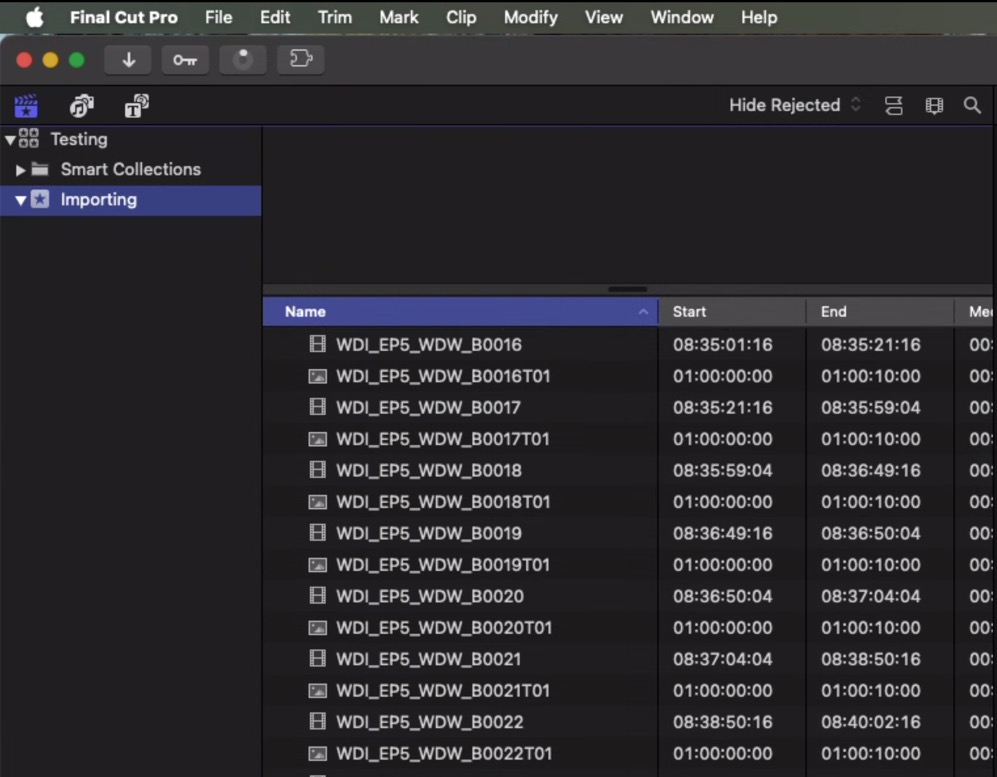Select still WDI_EP5_WDW_B0016T01

pos(443,376)
